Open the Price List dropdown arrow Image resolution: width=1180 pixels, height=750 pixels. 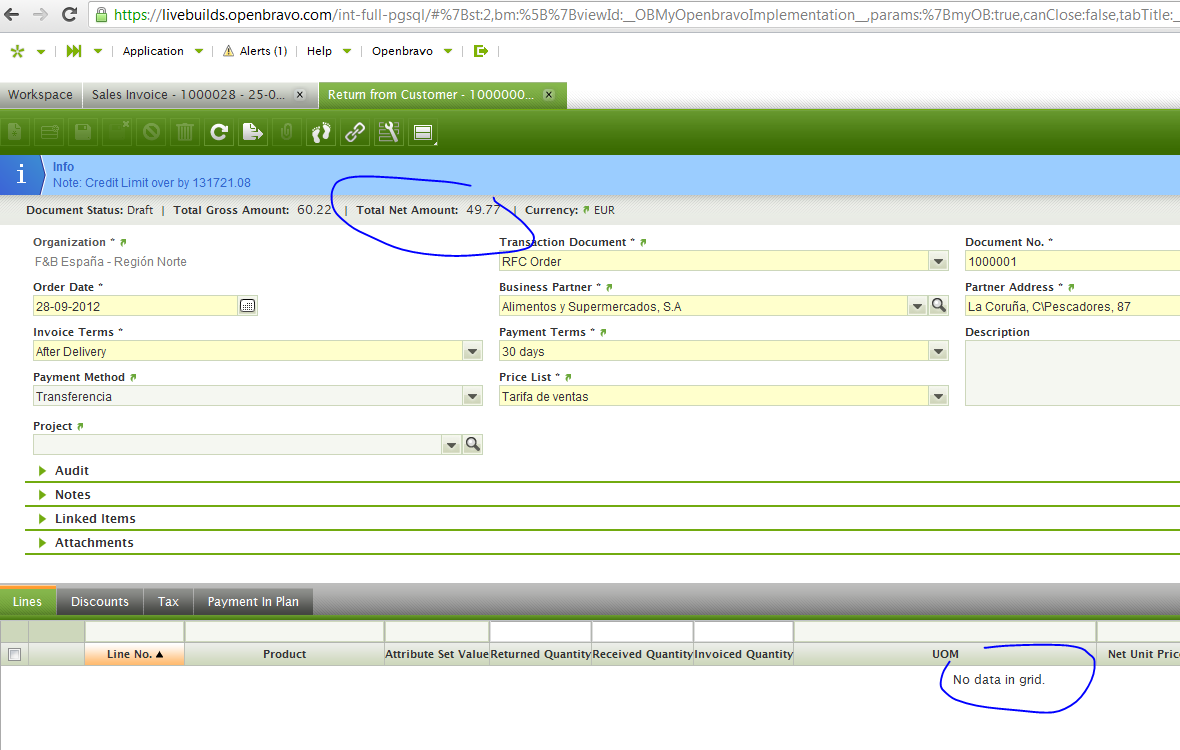(938, 396)
